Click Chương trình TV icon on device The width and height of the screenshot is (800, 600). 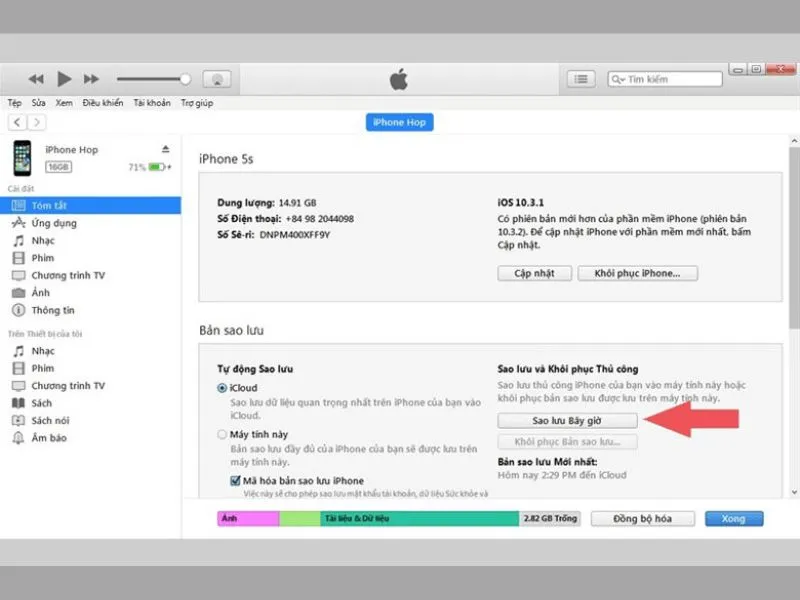pyautogui.click(x=18, y=386)
